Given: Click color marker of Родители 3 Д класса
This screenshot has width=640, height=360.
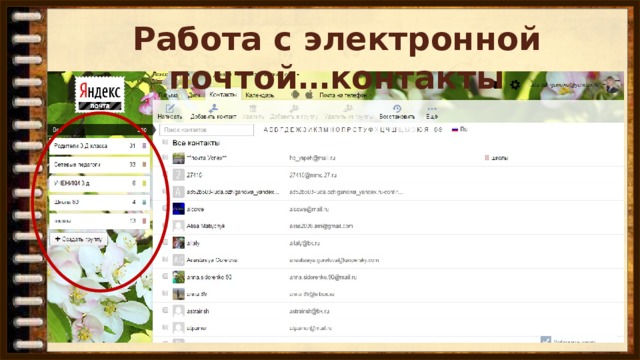Looking at the screenshot, I should (x=144, y=146).
